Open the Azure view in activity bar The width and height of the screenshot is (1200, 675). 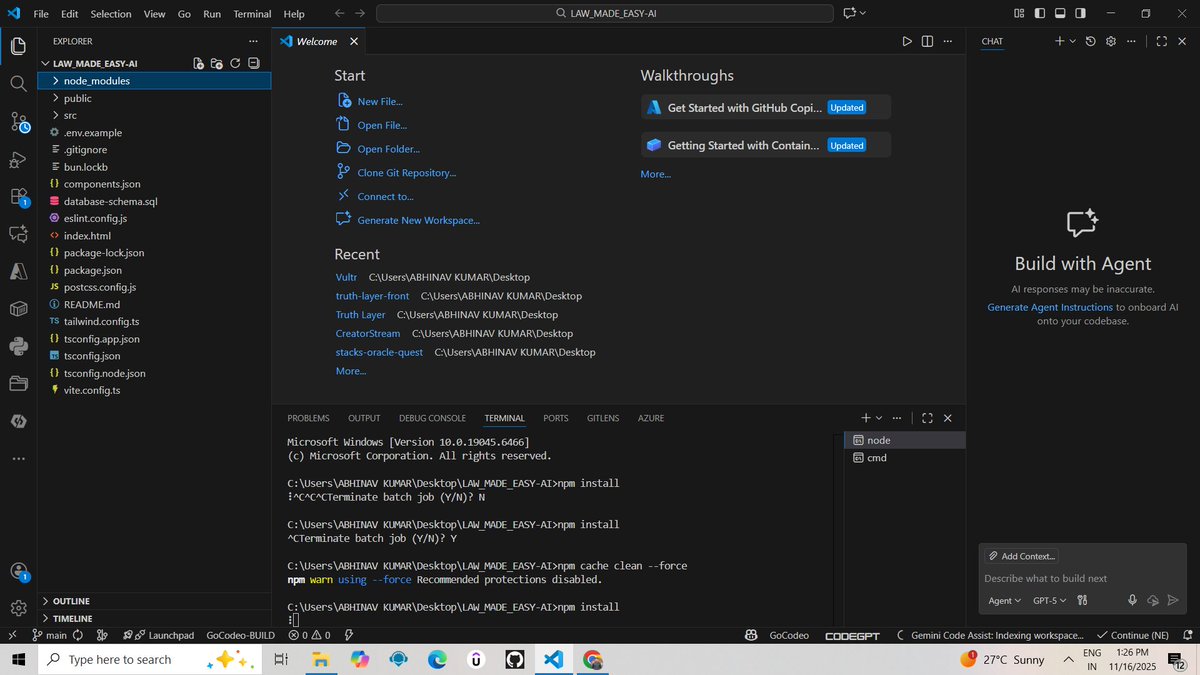(18, 271)
